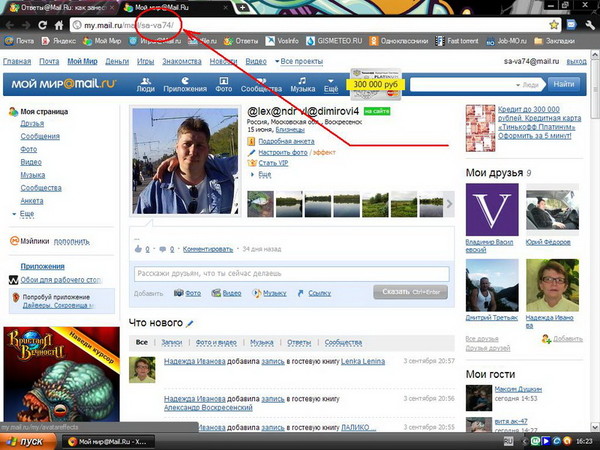
Task: Expand the Ещё menu in header
Action: pyautogui.click(x=331, y=85)
